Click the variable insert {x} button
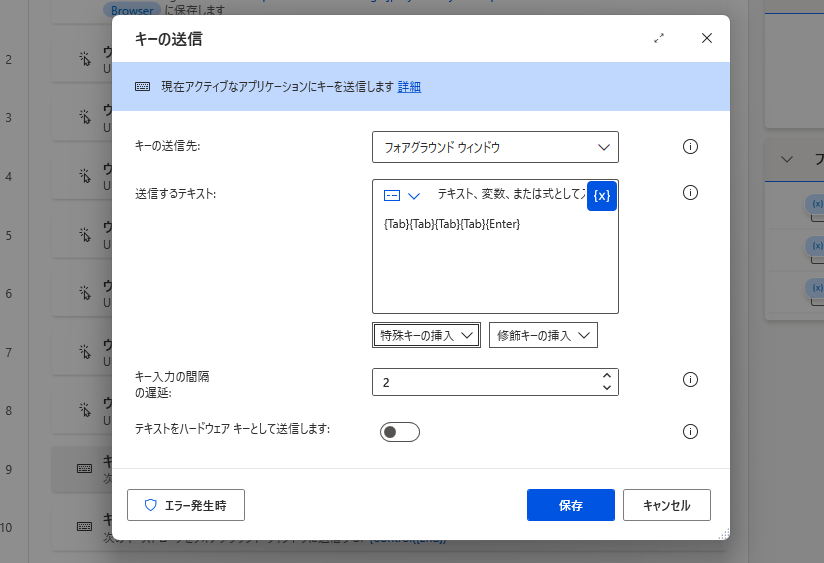The image size is (824, 563). point(601,196)
